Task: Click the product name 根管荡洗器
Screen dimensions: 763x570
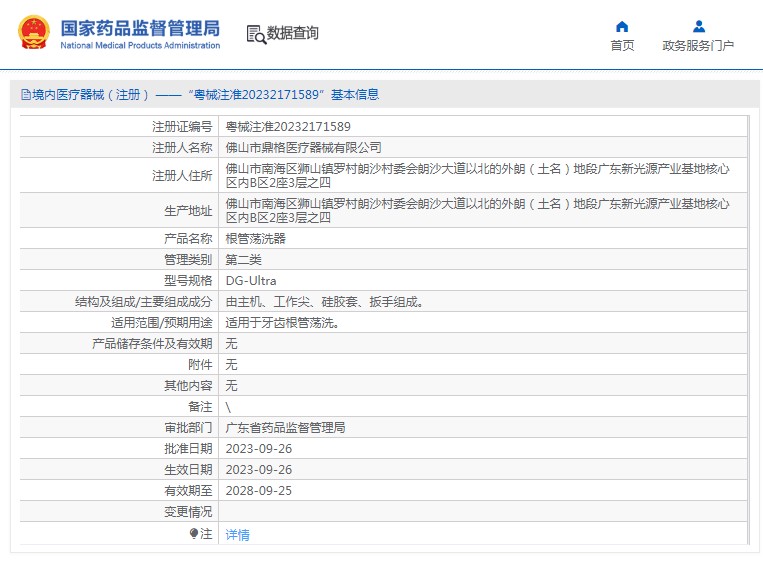Action: click(256, 239)
